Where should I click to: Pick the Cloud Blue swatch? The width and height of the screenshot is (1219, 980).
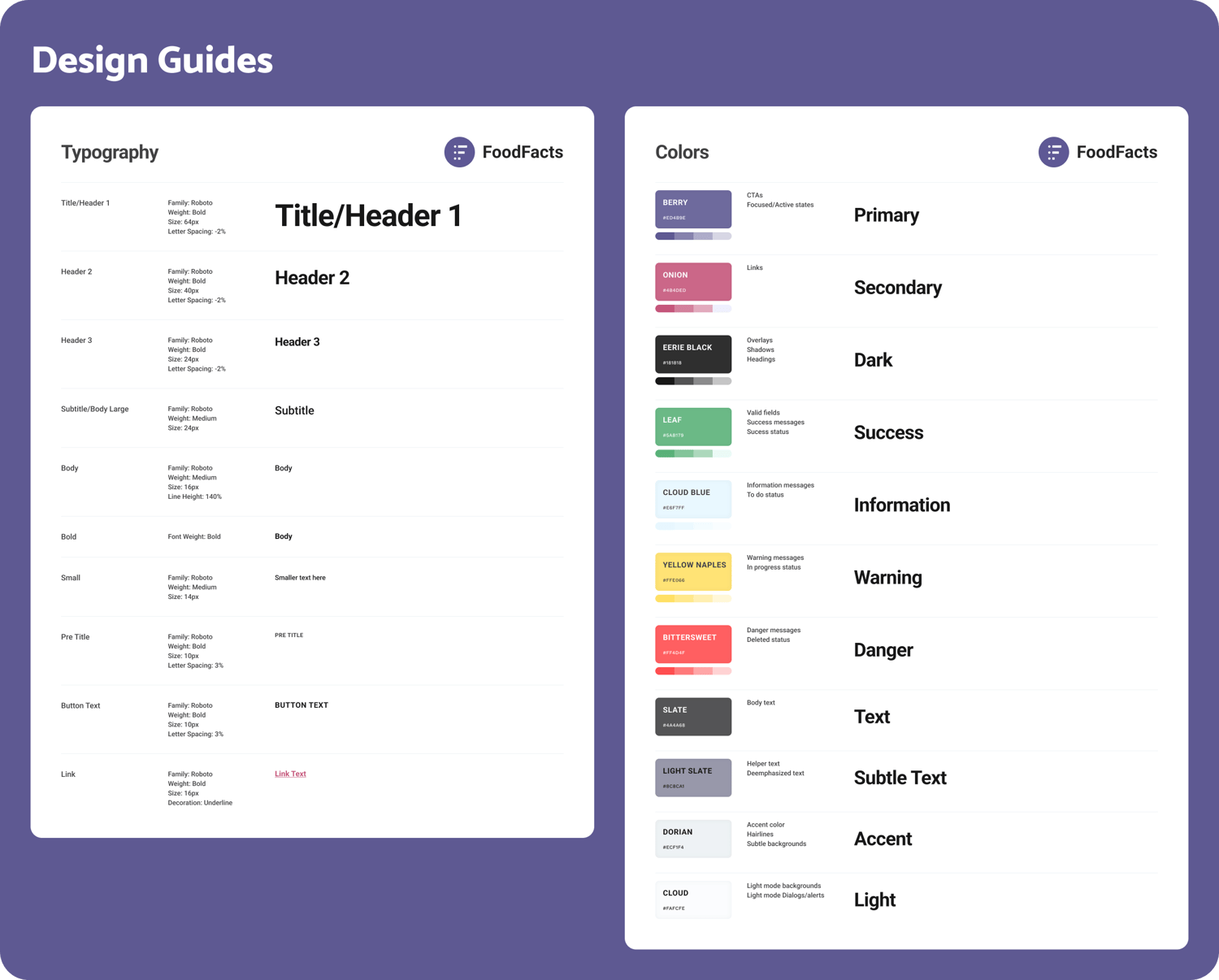pyautogui.click(x=693, y=499)
